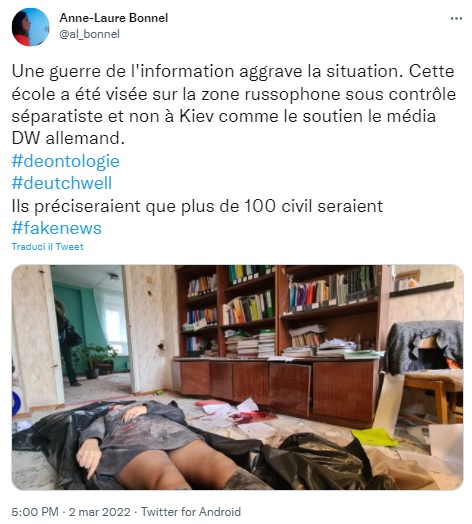The width and height of the screenshot is (472, 524).
Task: Click the 2 mar 2022 date
Action: click(x=100, y=512)
